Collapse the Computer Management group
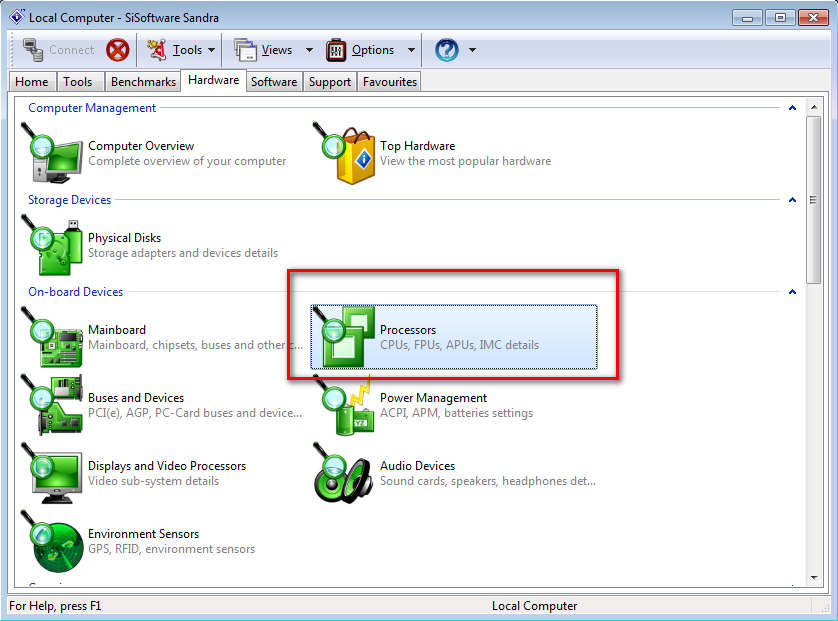This screenshot has width=838, height=621. click(x=793, y=108)
